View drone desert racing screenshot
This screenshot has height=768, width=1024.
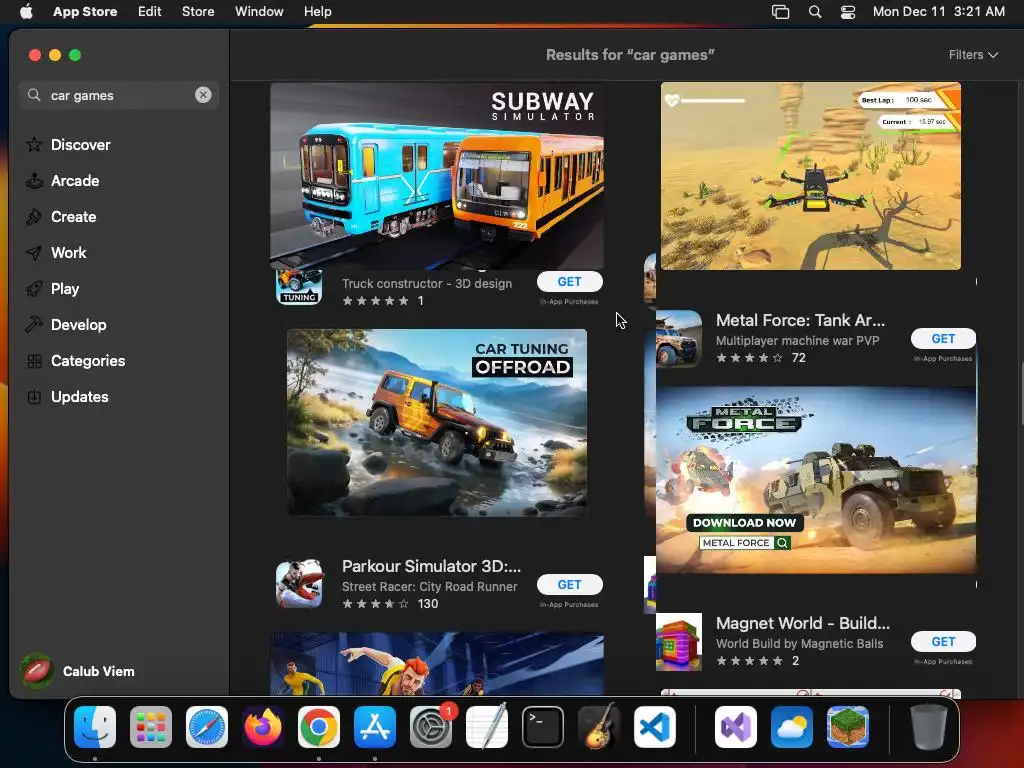coord(810,176)
